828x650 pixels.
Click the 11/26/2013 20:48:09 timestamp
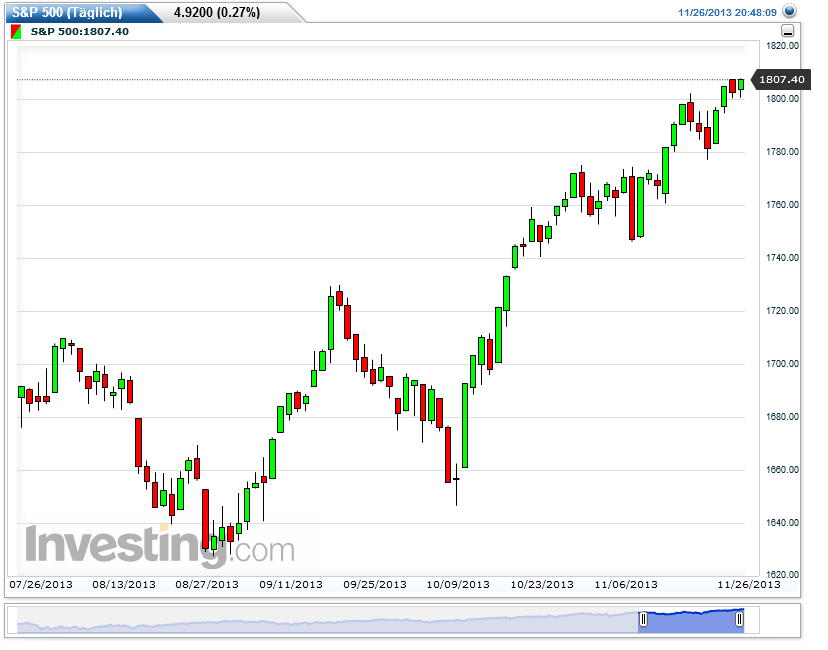coord(727,13)
